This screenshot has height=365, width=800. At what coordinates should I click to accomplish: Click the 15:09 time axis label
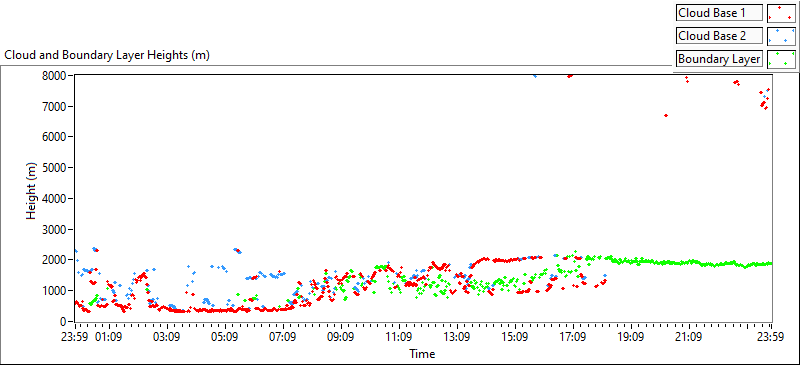coord(515,337)
